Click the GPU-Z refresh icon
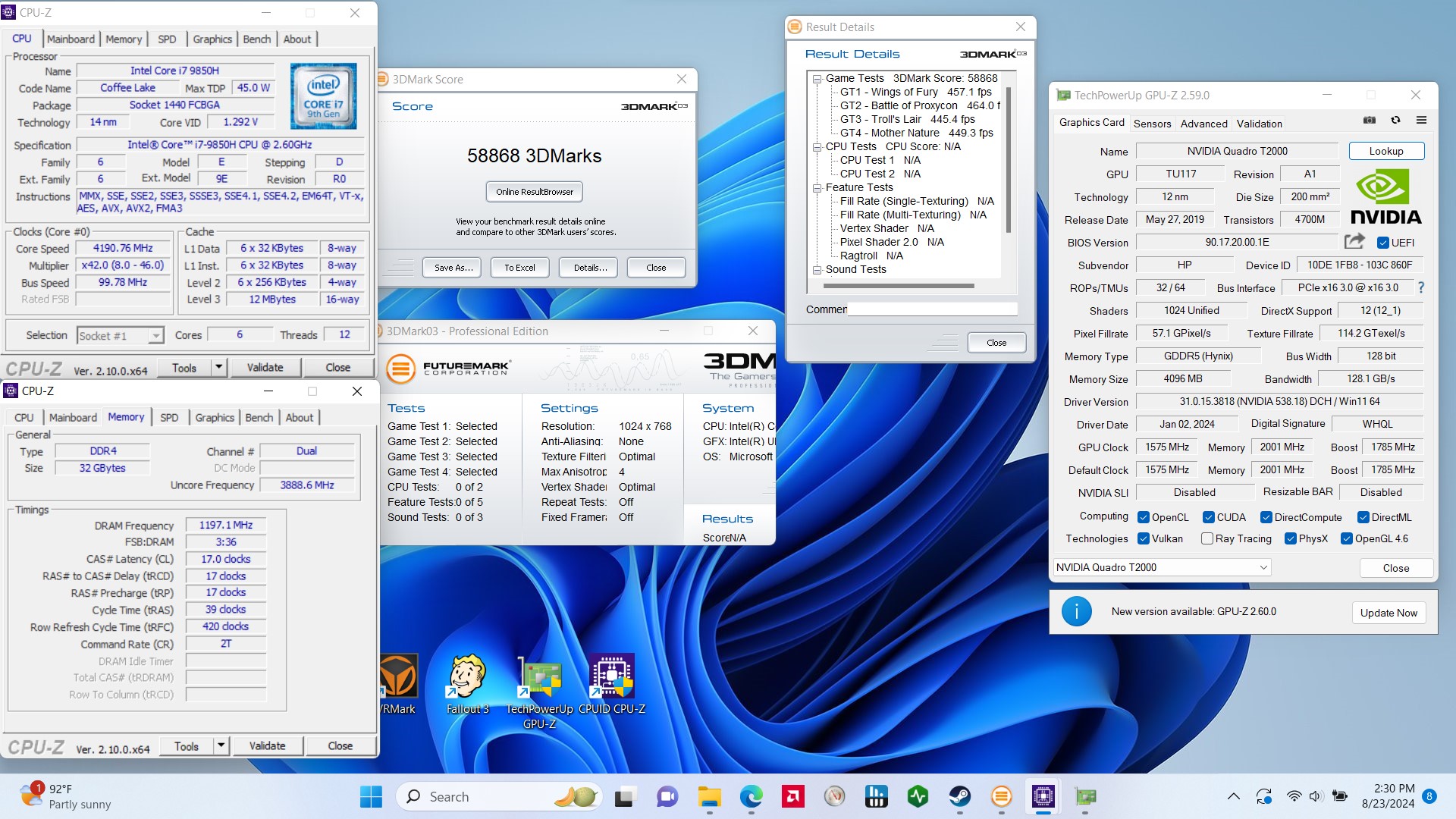This screenshot has width=1456, height=819. tap(1395, 120)
